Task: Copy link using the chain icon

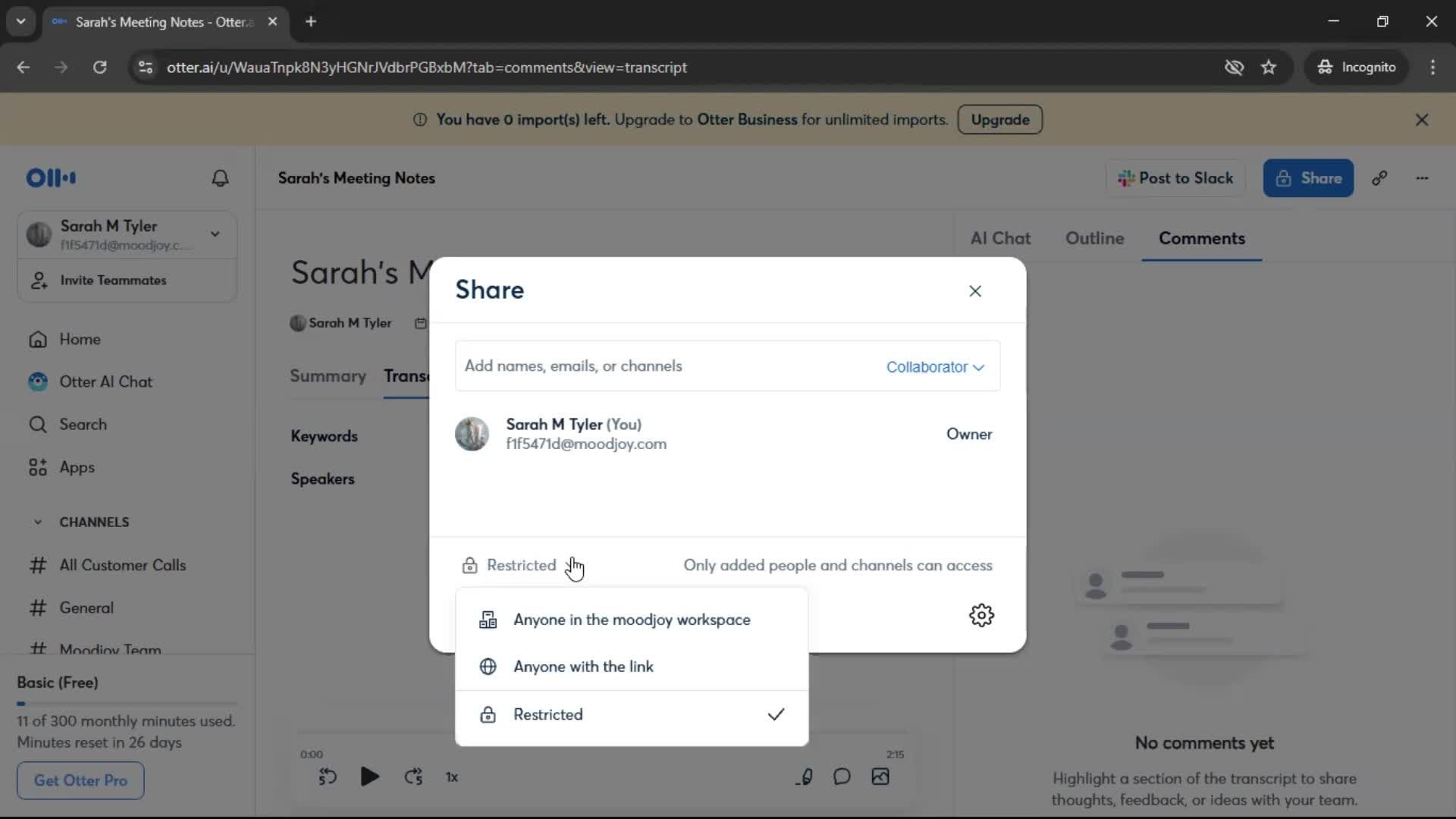Action: [x=1379, y=178]
